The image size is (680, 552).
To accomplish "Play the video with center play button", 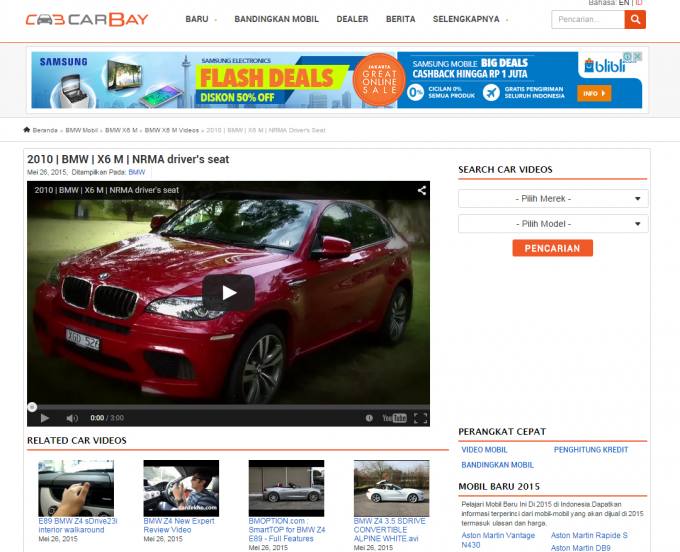I will click(x=229, y=293).
